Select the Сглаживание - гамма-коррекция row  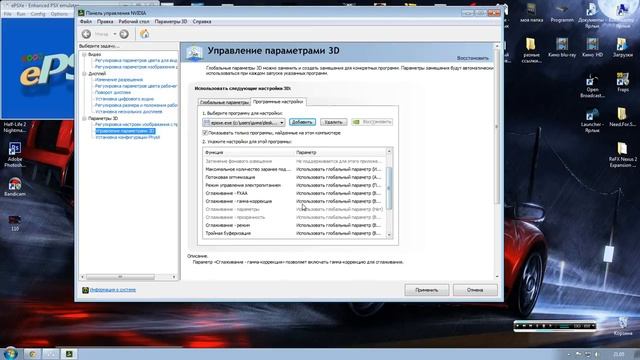294,201
